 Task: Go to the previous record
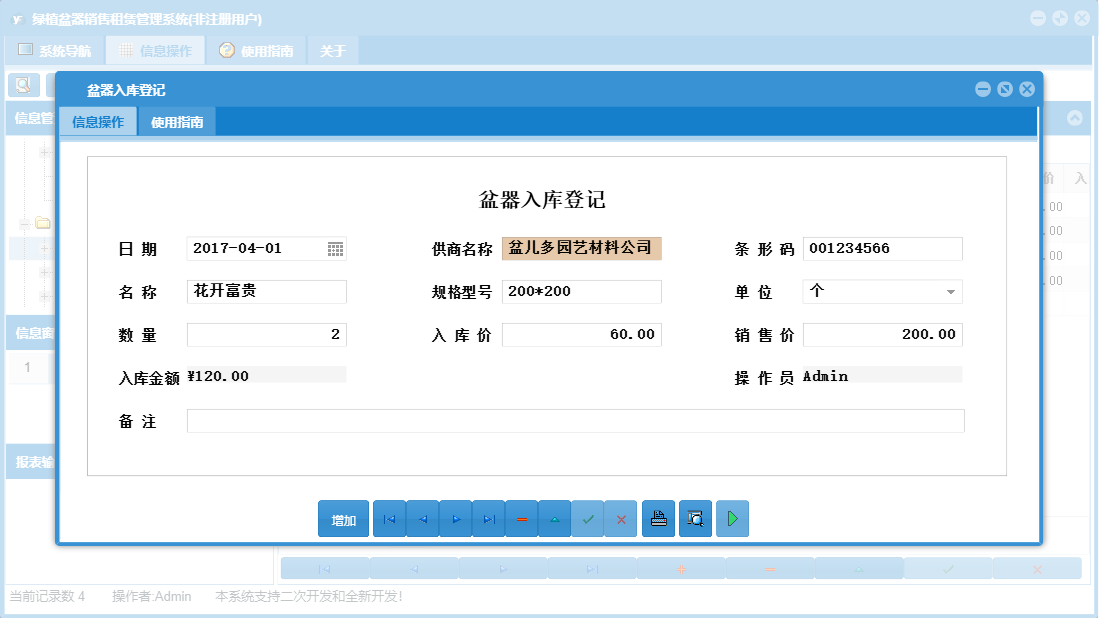[422, 518]
